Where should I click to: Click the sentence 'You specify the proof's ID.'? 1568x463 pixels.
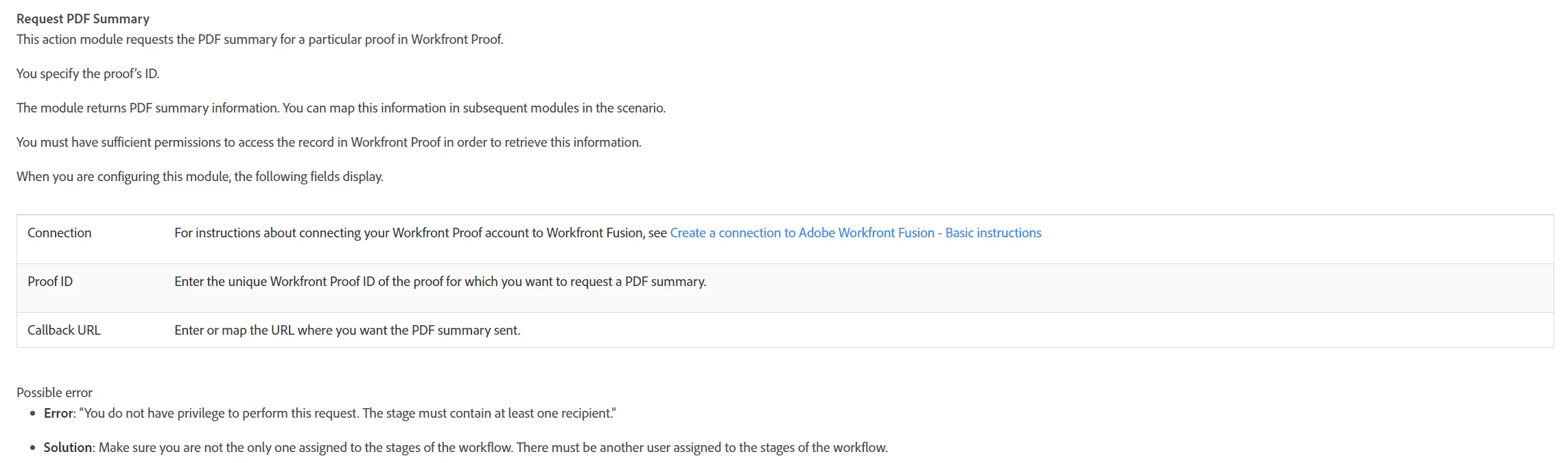click(x=88, y=74)
